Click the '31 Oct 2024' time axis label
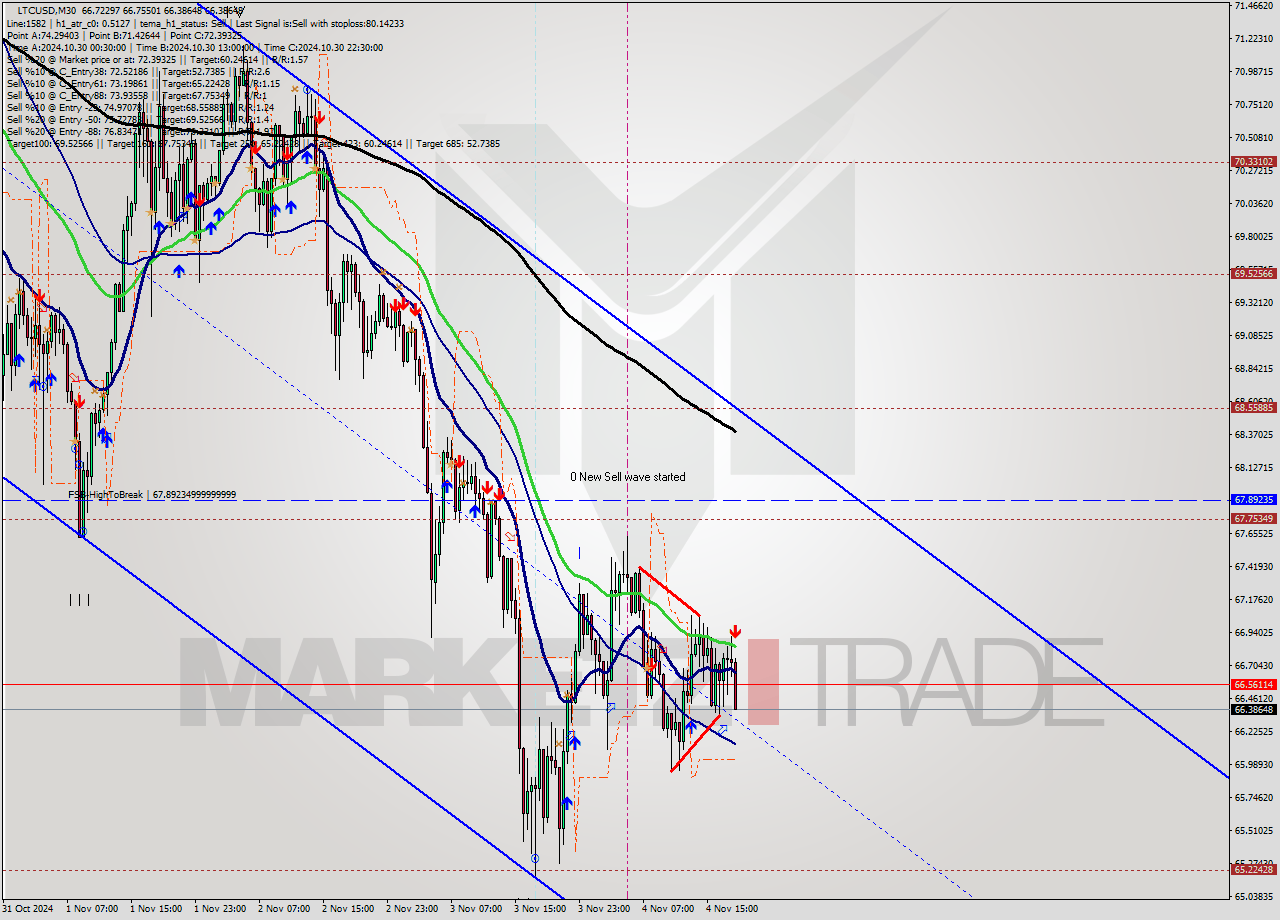The image size is (1280, 920). click(27, 909)
